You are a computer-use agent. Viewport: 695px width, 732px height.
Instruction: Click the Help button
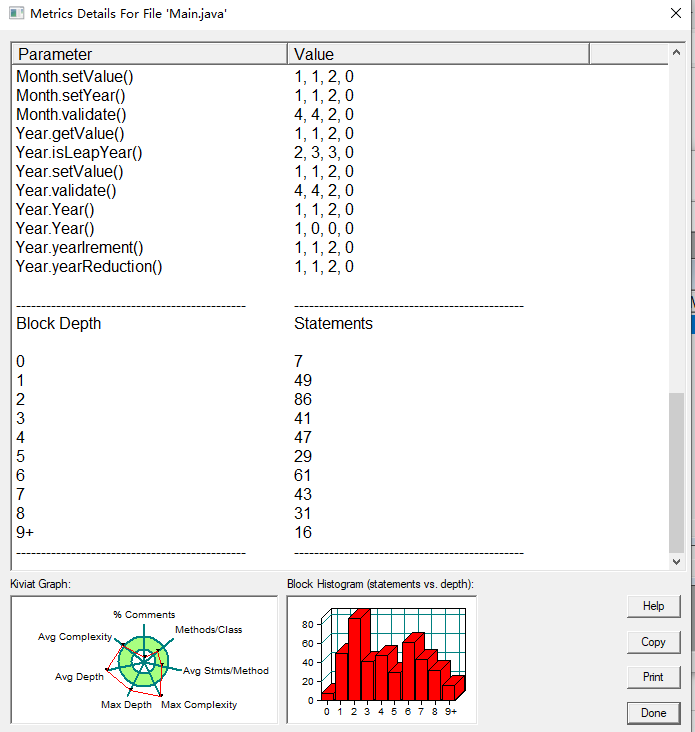pyautogui.click(x=653, y=606)
